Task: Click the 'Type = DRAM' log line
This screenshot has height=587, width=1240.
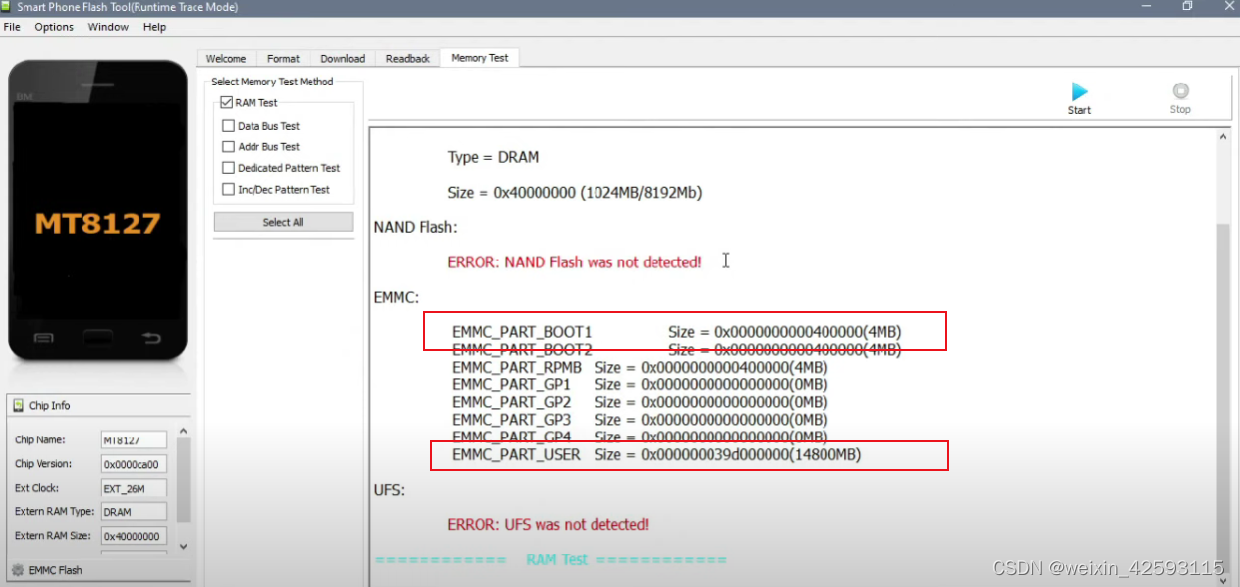Action: pyautogui.click(x=493, y=157)
